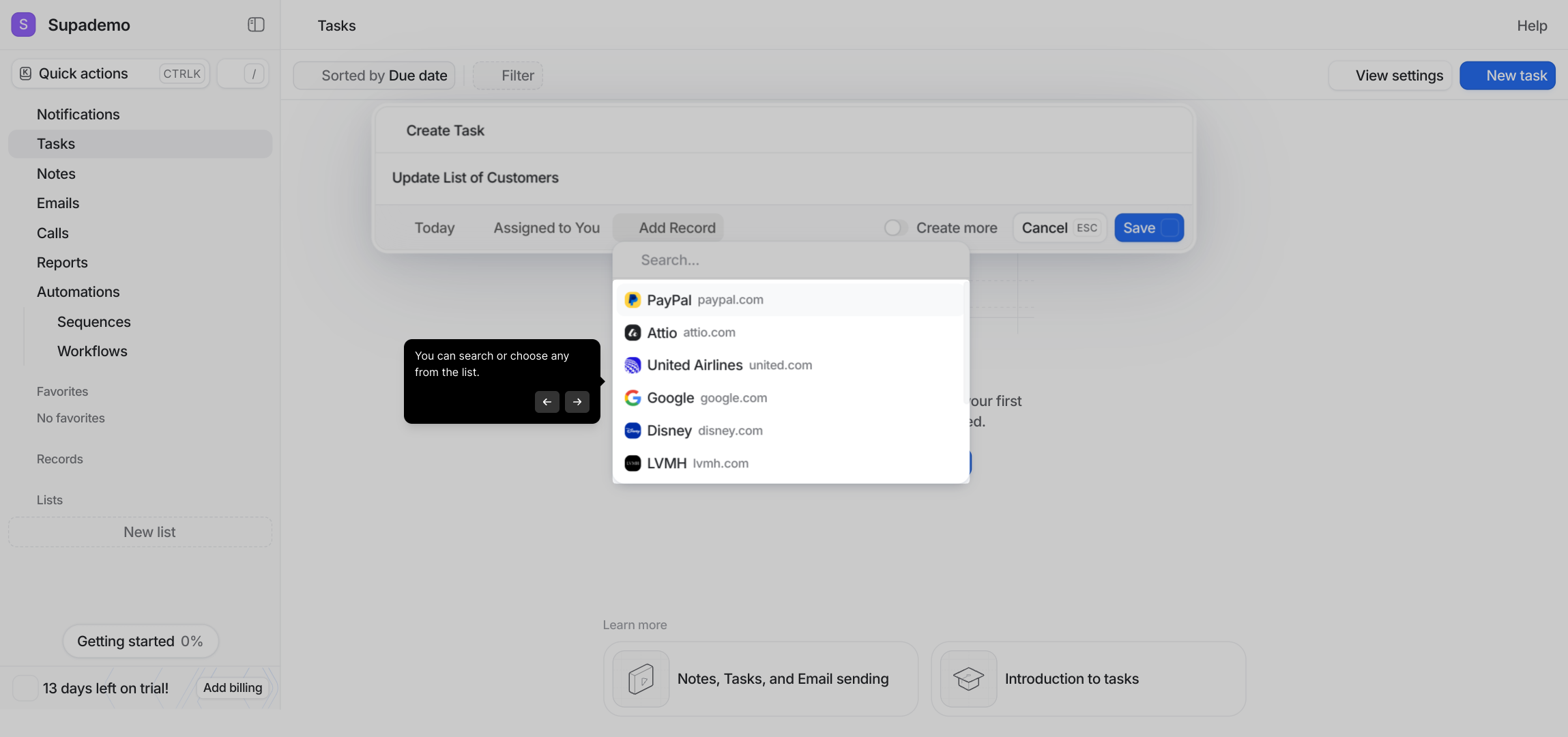Click the United Airlines logo icon
Viewport: 1568px width, 737px height.
click(x=633, y=365)
